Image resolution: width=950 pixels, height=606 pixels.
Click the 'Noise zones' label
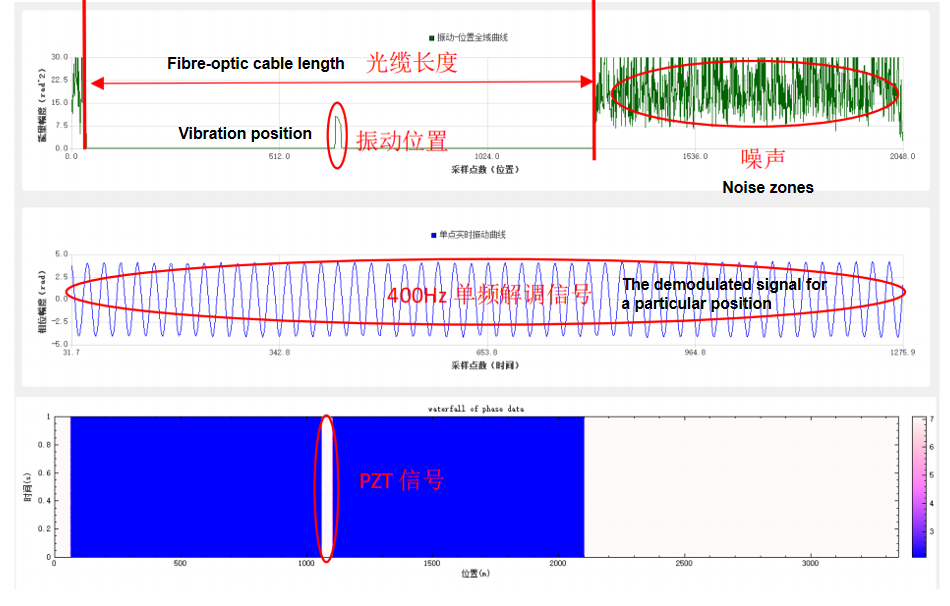pos(768,187)
